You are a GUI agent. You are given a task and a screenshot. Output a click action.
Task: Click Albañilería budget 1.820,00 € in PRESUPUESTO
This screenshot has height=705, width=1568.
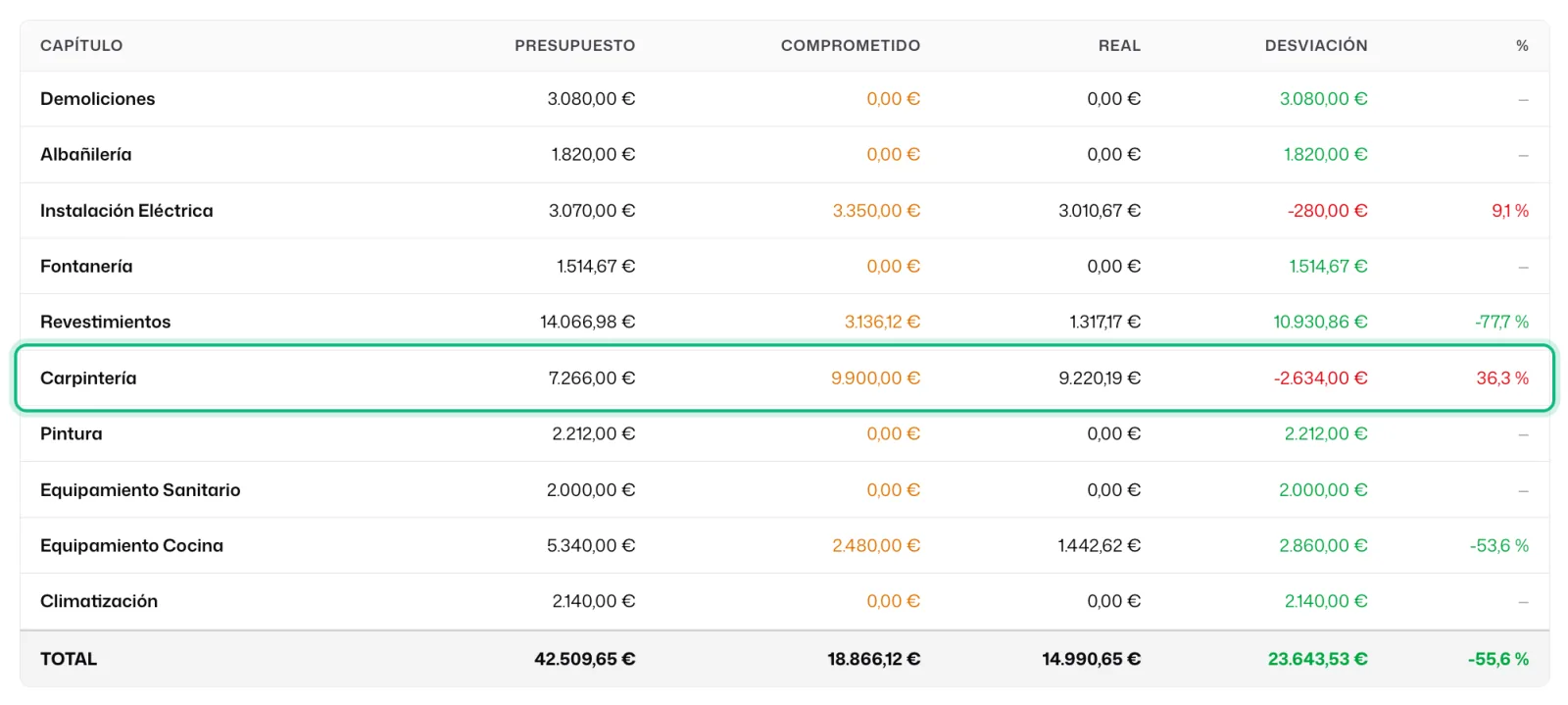[x=593, y=155]
